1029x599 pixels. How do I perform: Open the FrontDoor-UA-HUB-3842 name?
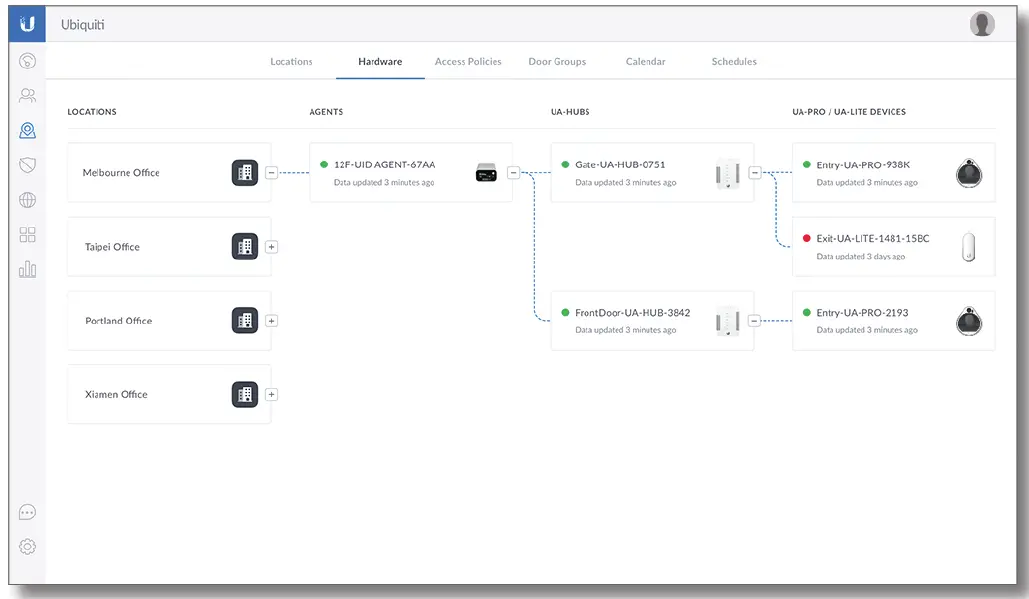click(x=633, y=313)
